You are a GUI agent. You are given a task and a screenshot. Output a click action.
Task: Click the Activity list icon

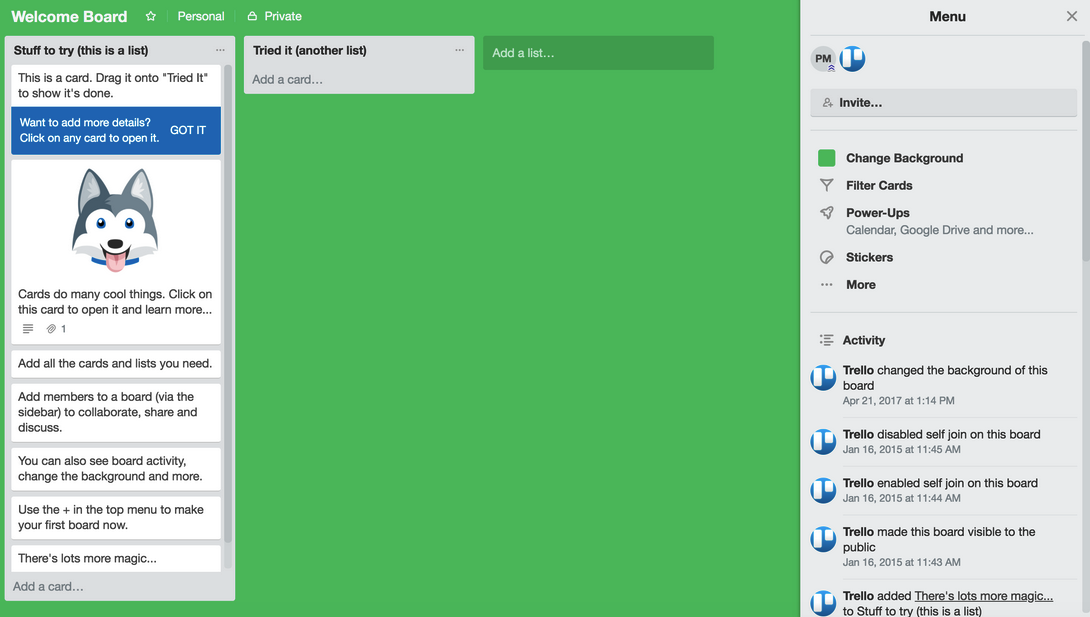[827, 340]
